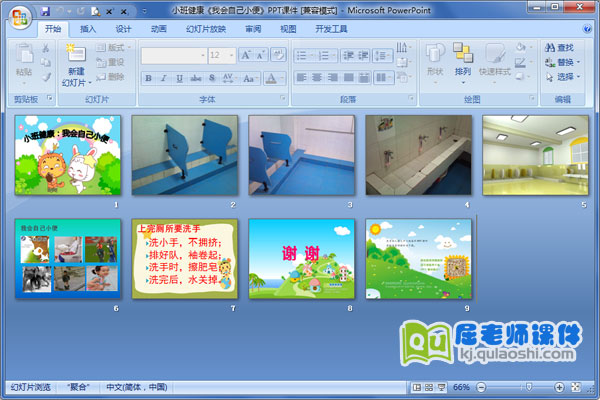Open the 形状 shapes gallery
The height and width of the screenshot is (400, 600).
435,62
